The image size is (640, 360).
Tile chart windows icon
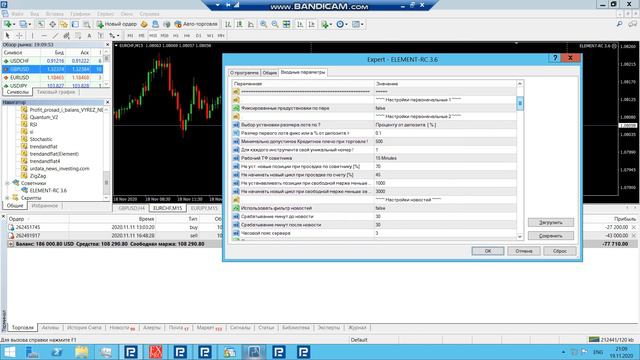click(287, 24)
